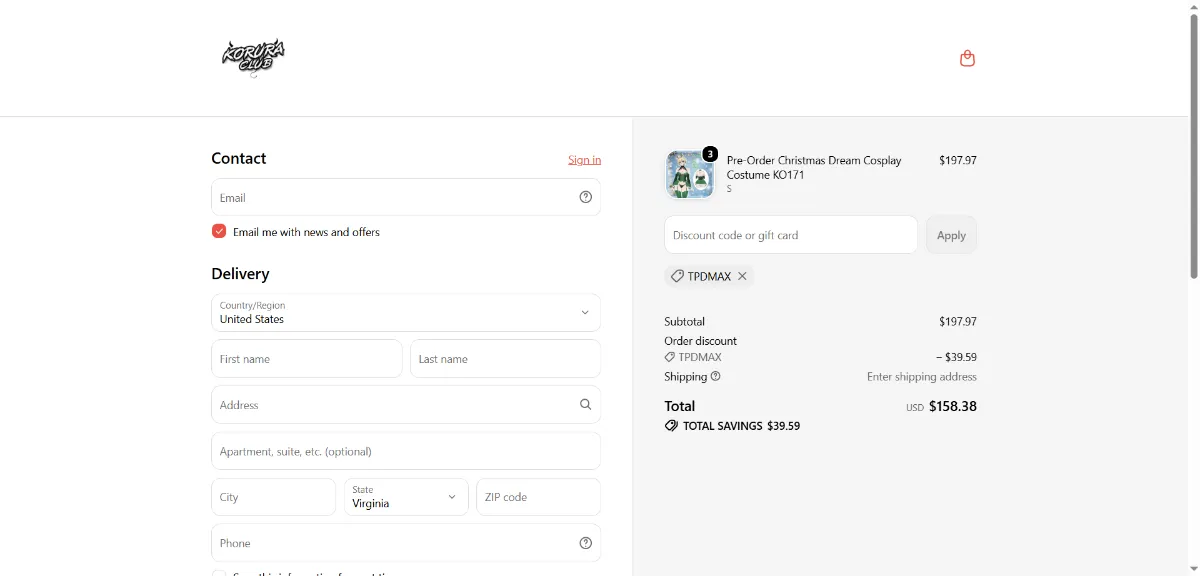Click the discount amount – $39.59
Screen dimensions: 1200x576
tap(957, 357)
